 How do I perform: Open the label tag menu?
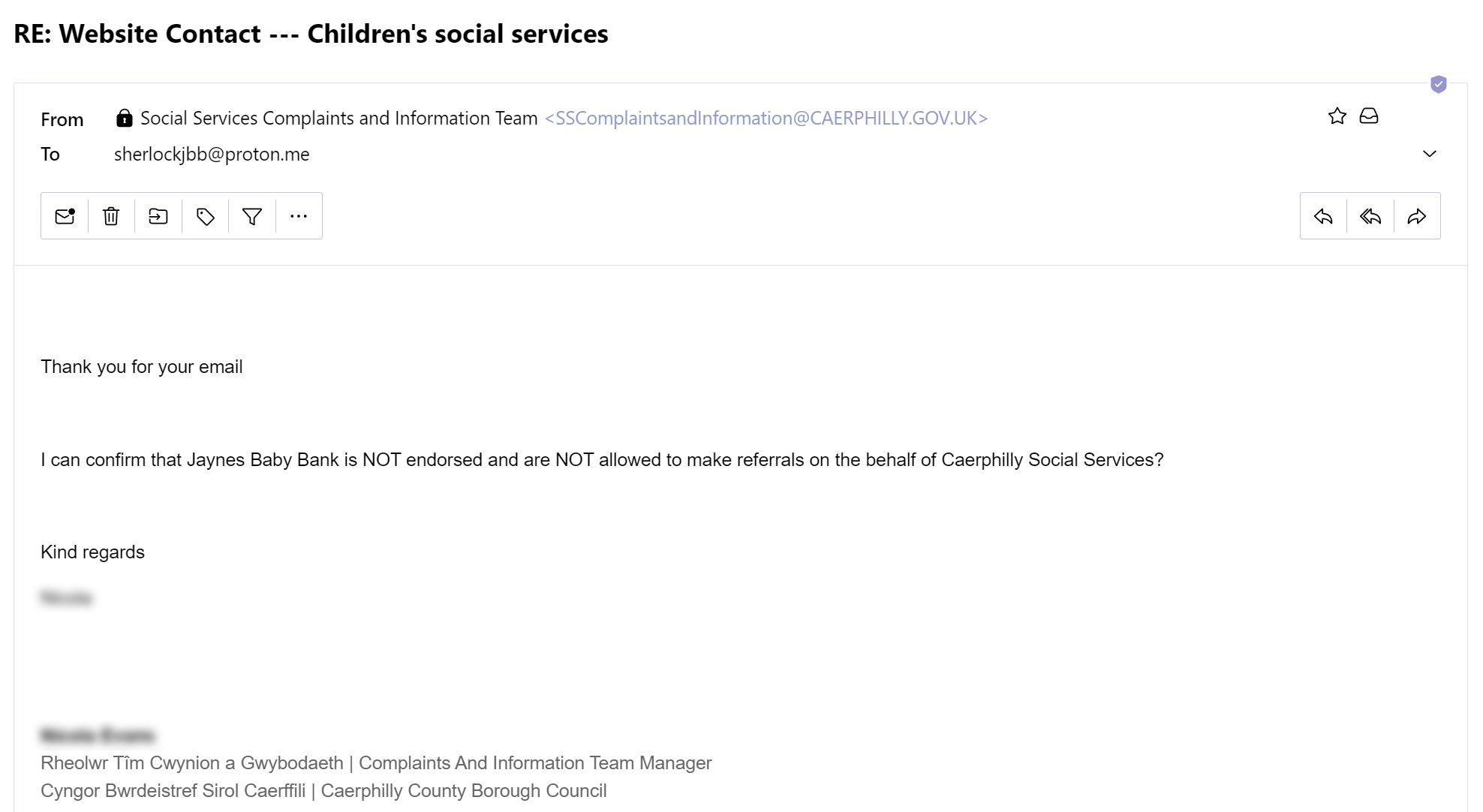[206, 217]
